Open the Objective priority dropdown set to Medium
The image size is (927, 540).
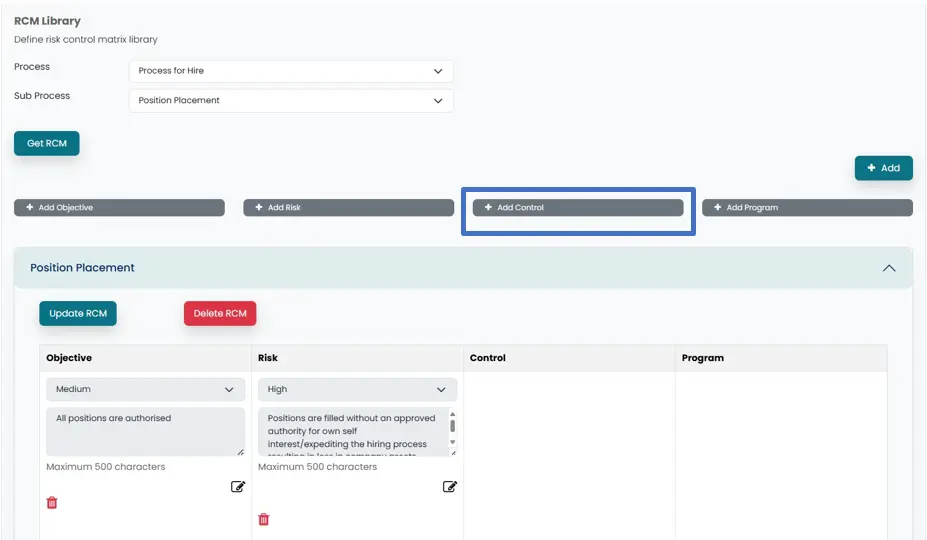click(x=145, y=389)
